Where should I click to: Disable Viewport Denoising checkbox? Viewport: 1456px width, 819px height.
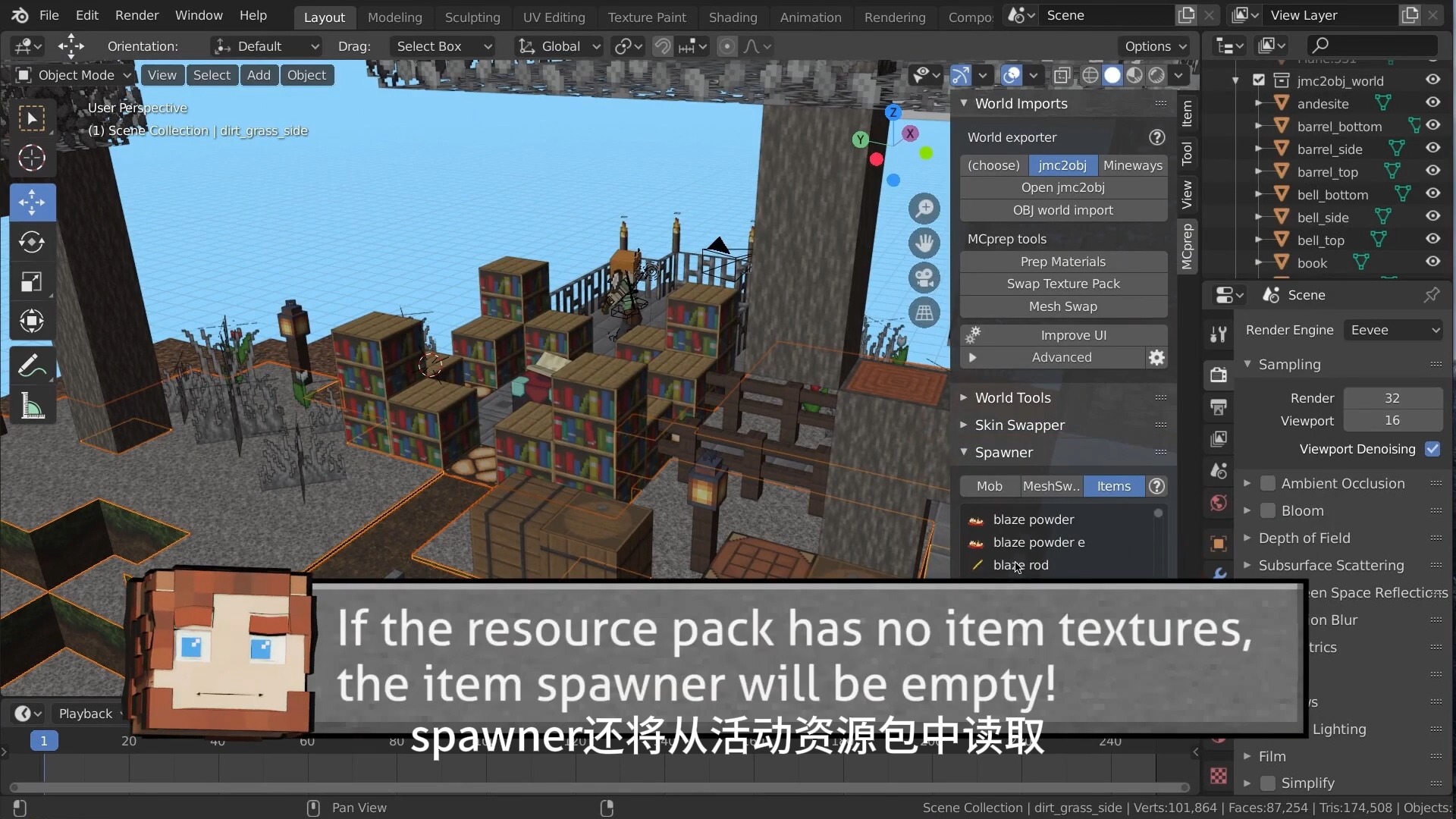pos(1432,449)
